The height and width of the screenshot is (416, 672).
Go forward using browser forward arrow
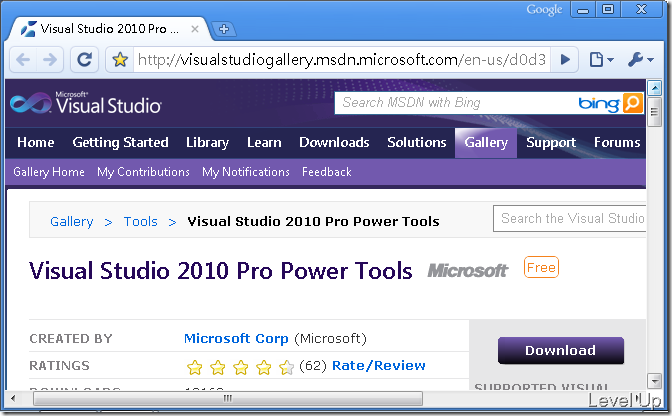[49, 60]
